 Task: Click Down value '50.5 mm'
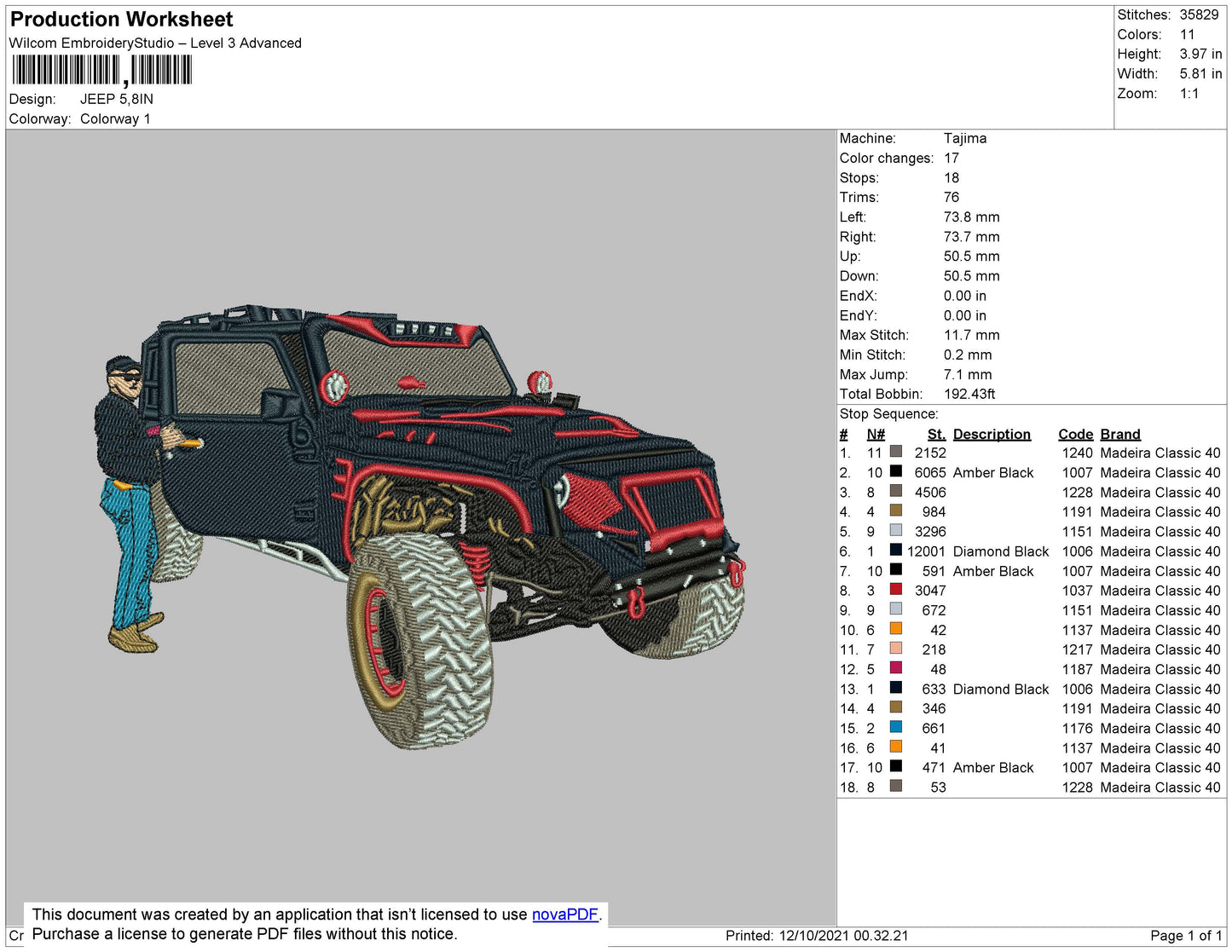[972, 276]
